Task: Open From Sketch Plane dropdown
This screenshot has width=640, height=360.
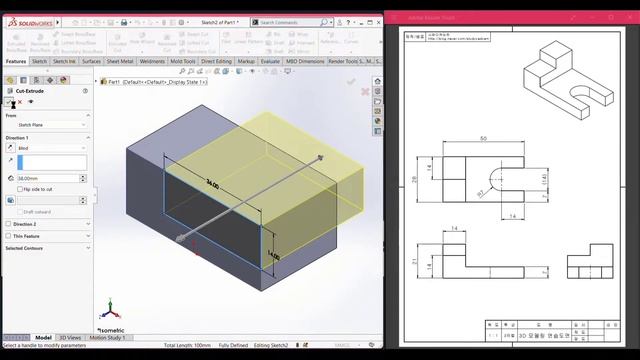Action: pos(52,125)
